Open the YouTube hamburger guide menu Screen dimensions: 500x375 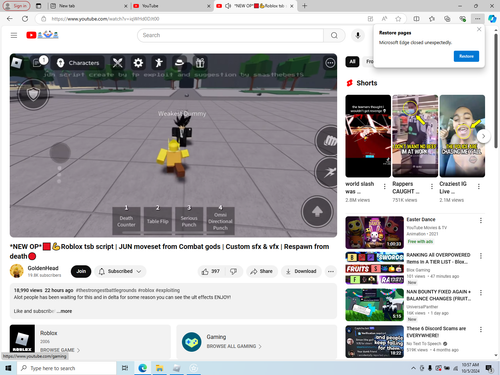14,35
